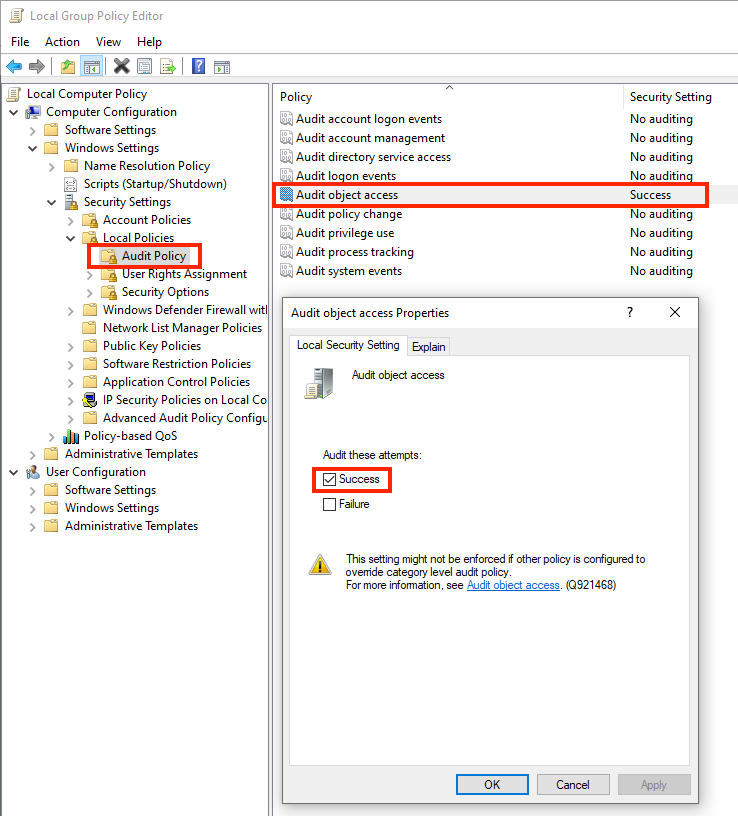Screen dimensions: 738x816
Task: Click the User Configuration icon
Action: [33, 472]
